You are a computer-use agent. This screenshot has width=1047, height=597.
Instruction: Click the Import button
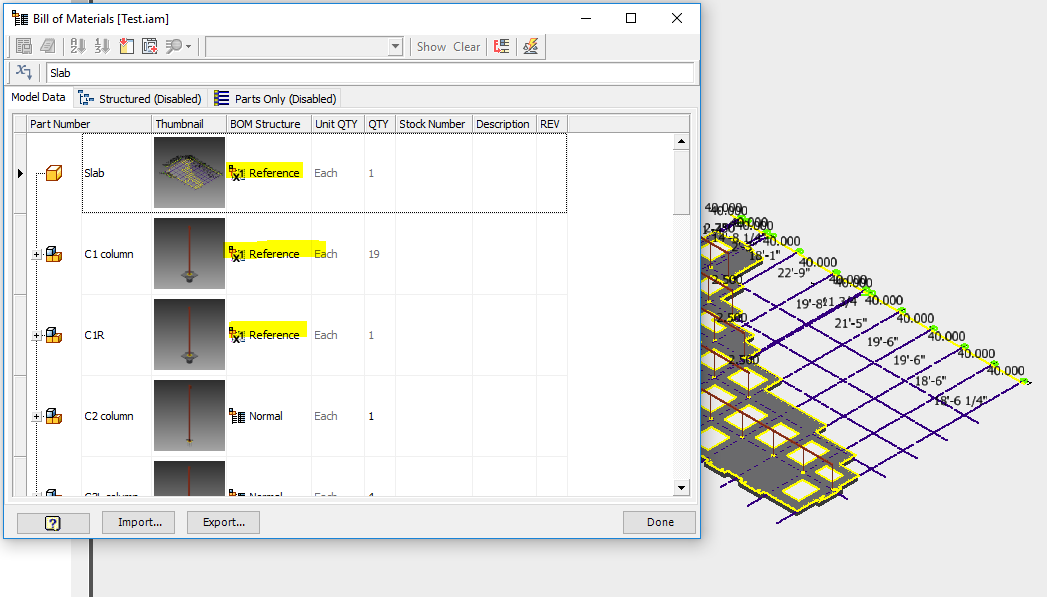(137, 521)
